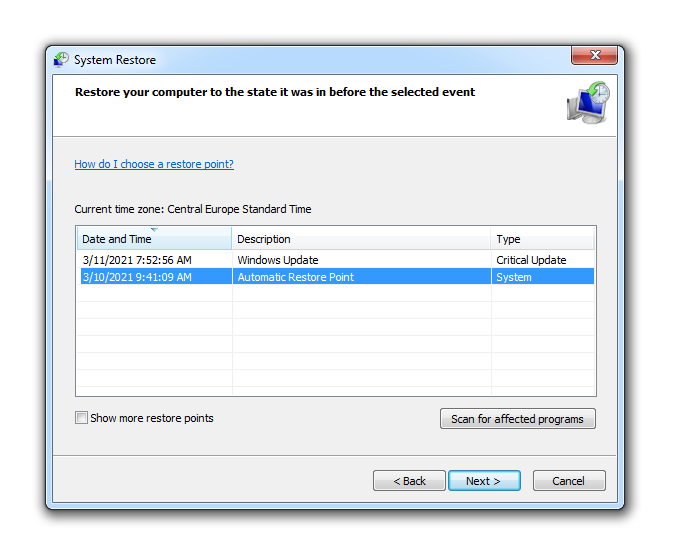Viewport: 680px width, 560px height.
Task: Proceed with the Next button
Action: tap(484, 481)
